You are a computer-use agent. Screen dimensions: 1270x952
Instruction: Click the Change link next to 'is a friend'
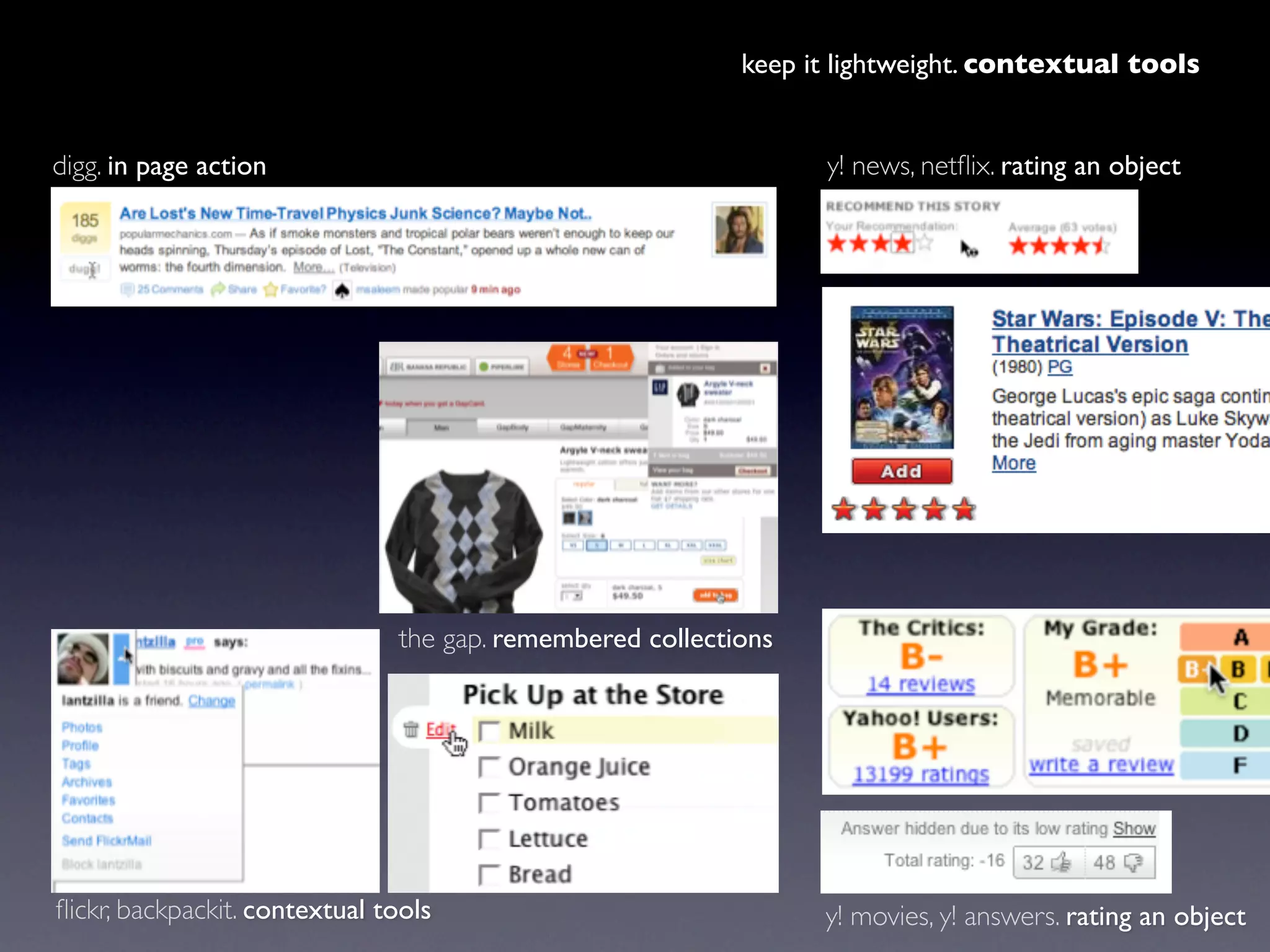click(211, 701)
